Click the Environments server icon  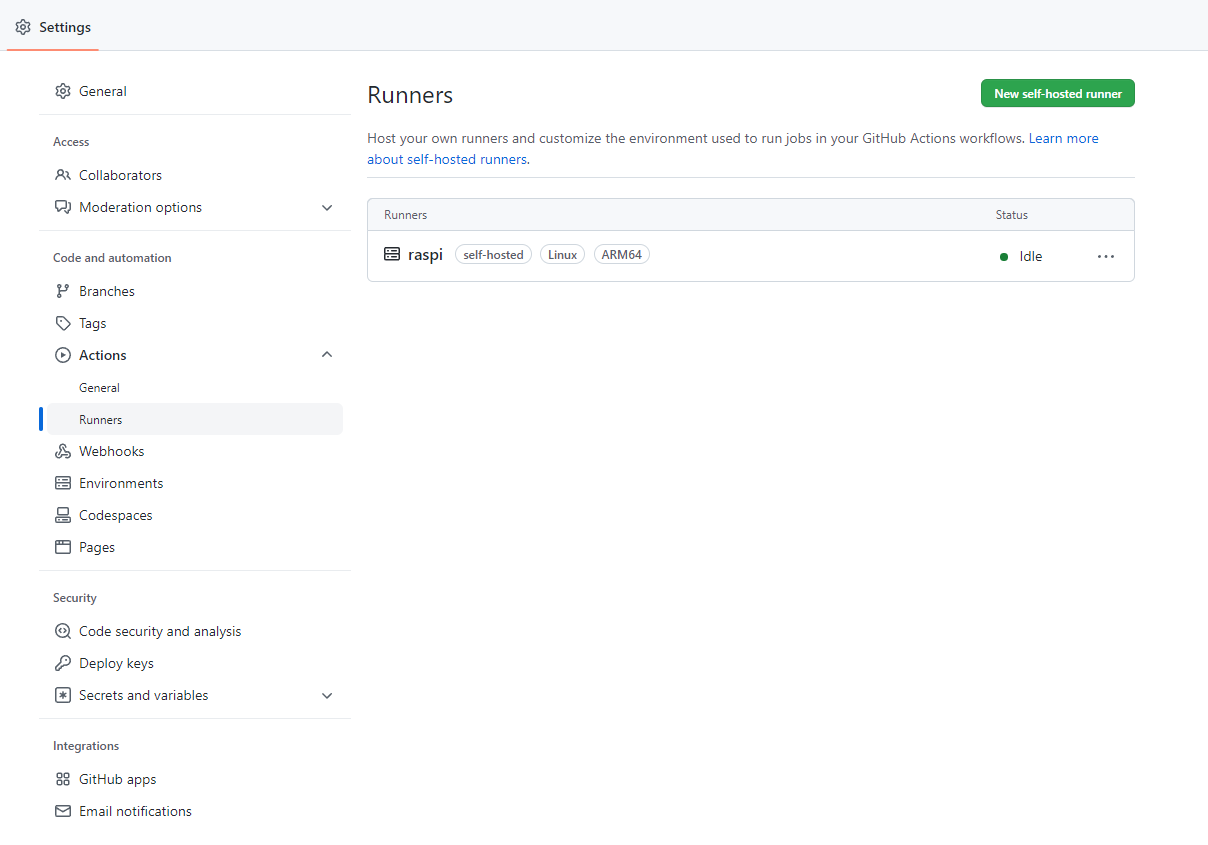pos(63,483)
